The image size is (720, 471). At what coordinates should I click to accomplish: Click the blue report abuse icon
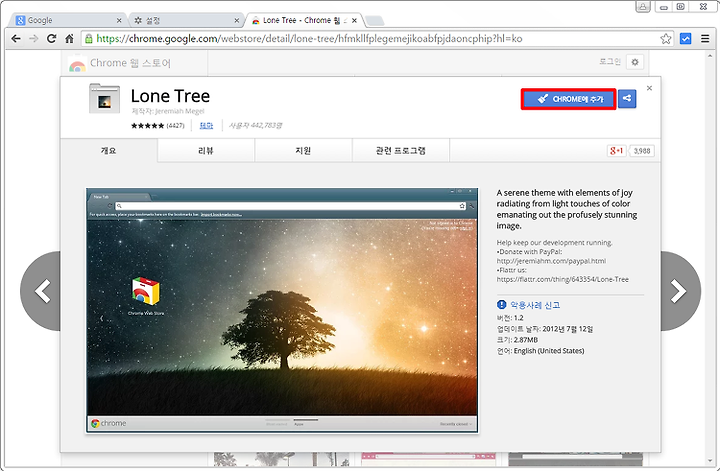coord(501,304)
